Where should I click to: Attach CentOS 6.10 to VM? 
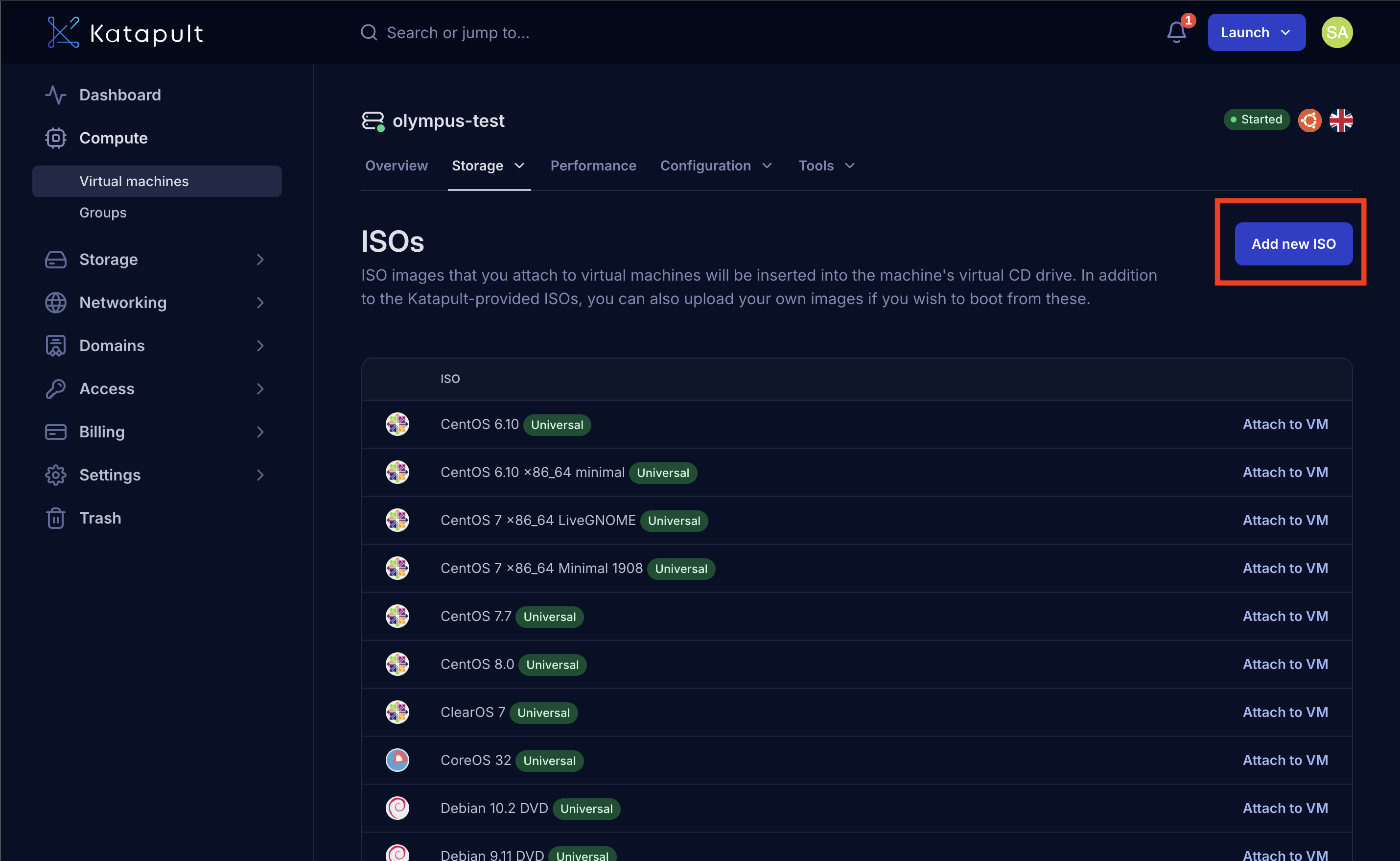(1285, 424)
